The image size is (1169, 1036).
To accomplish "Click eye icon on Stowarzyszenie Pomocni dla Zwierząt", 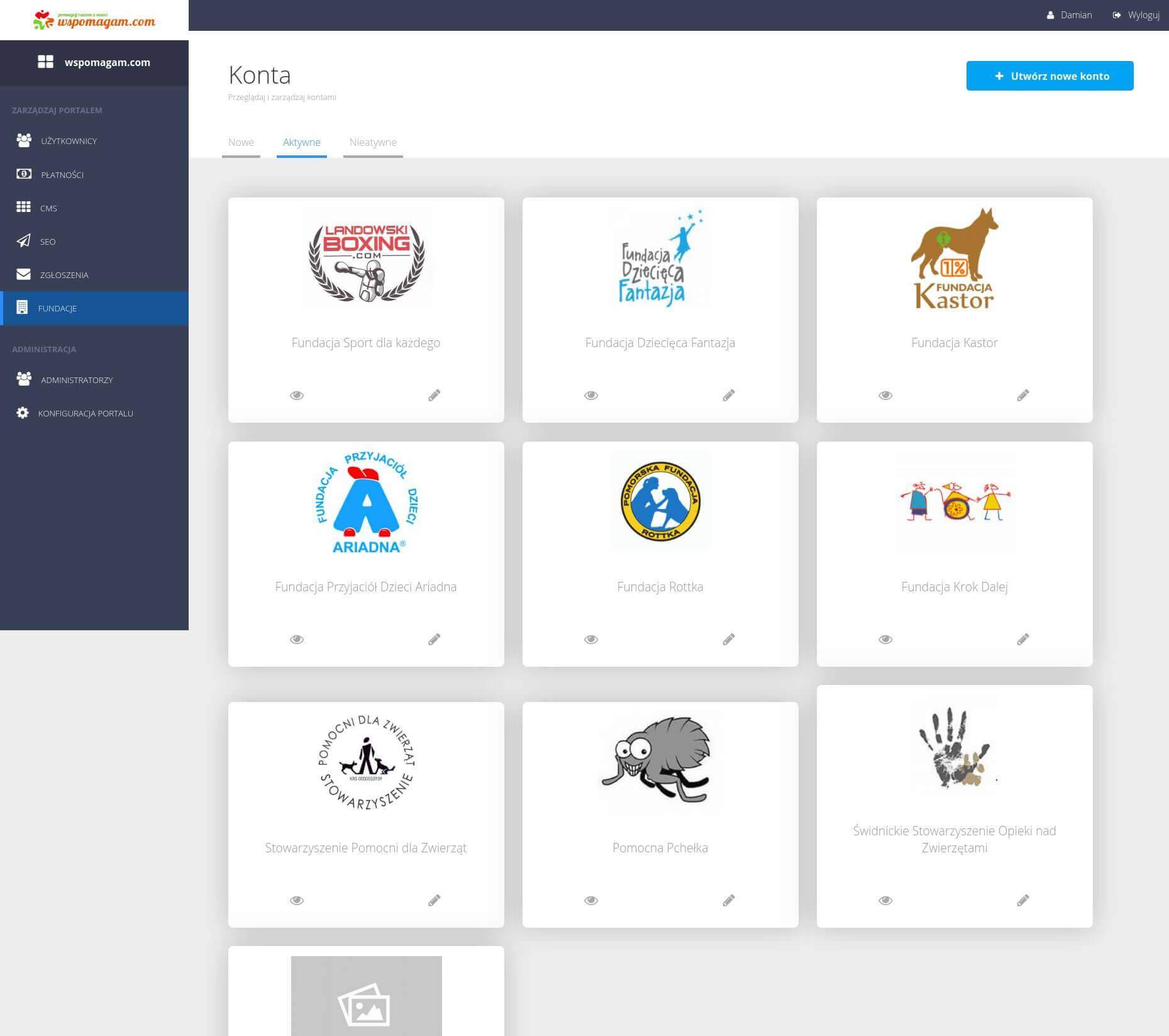I will pos(296,900).
